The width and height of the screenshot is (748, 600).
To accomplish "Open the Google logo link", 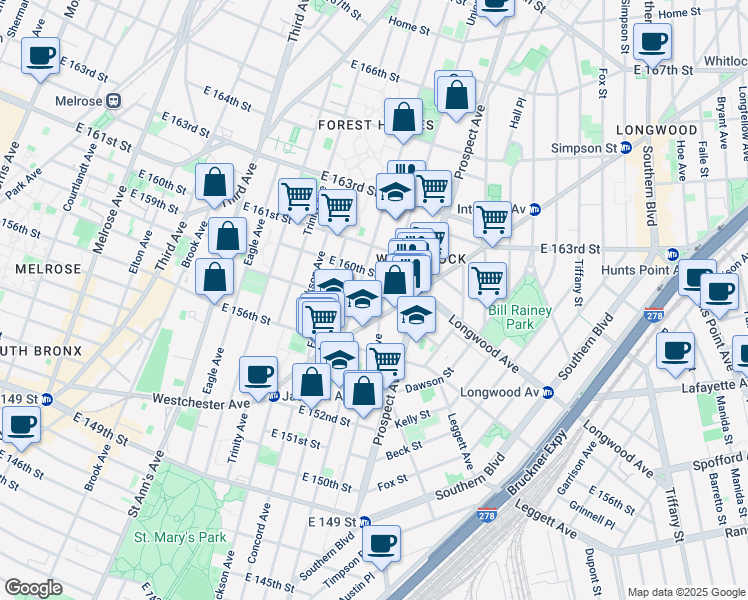I will [x=33, y=588].
